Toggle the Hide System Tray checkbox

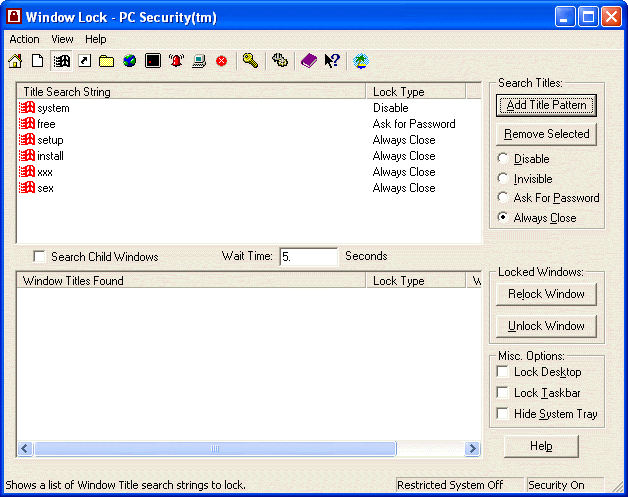pos(503,414)
